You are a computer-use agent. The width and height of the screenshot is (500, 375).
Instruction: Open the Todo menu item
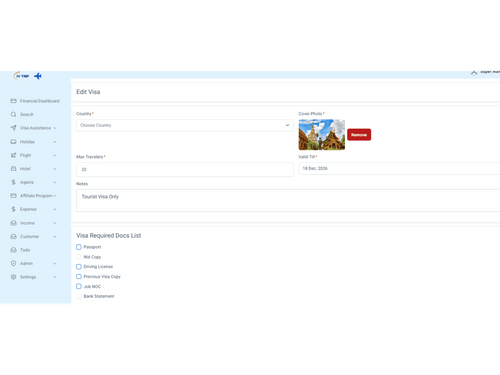tap(25, 250)
